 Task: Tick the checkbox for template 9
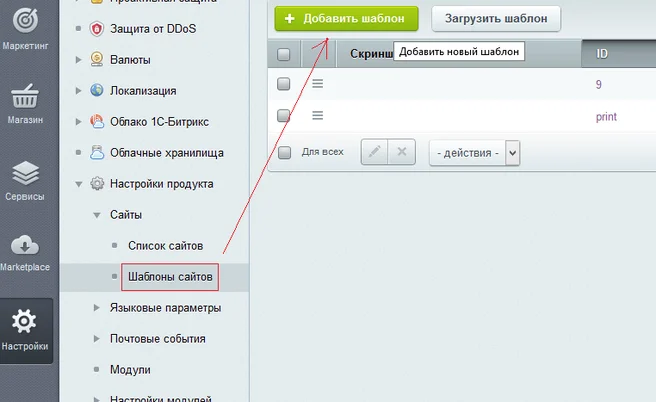point(284,84)
